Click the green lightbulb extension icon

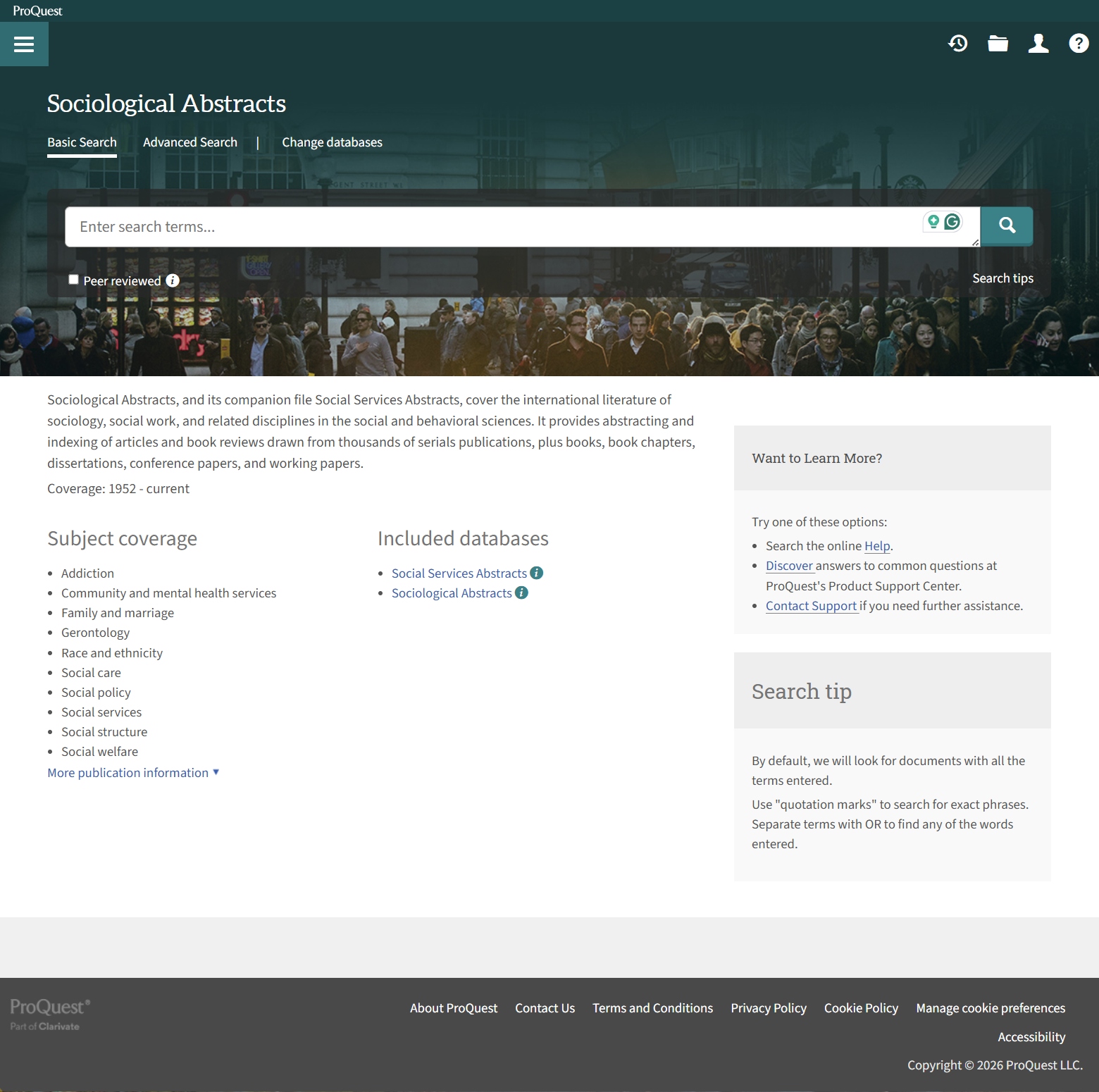pyautogui.click(x=933, y=222)
